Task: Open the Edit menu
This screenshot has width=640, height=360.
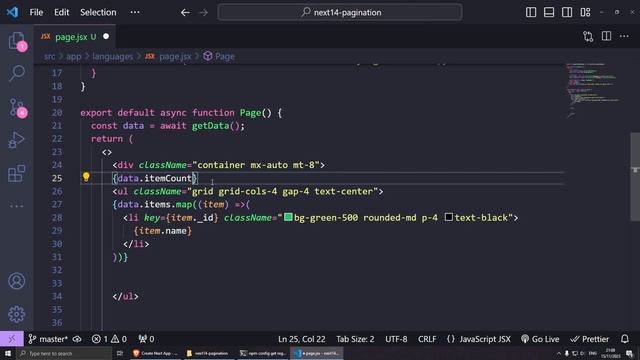Action: coord(62,12)
